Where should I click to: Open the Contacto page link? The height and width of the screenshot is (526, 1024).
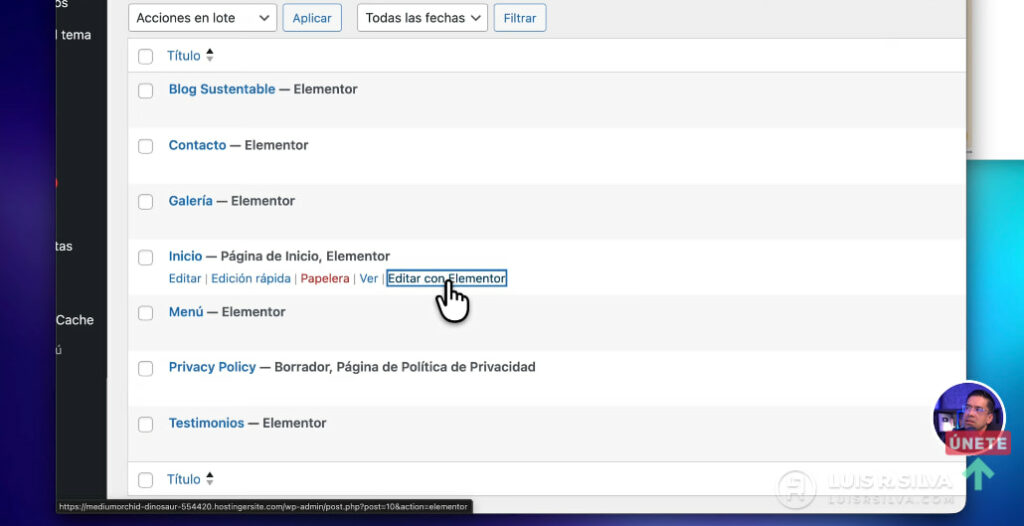point(197,145)
